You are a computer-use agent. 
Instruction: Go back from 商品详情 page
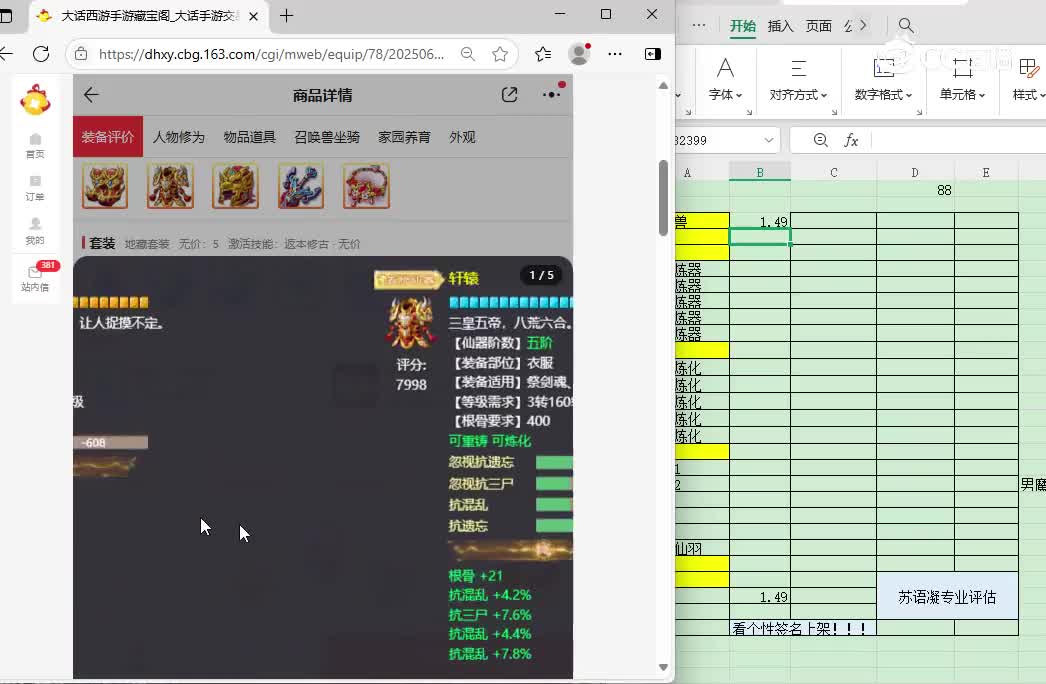pyautogui.click(x=91, y=95)
